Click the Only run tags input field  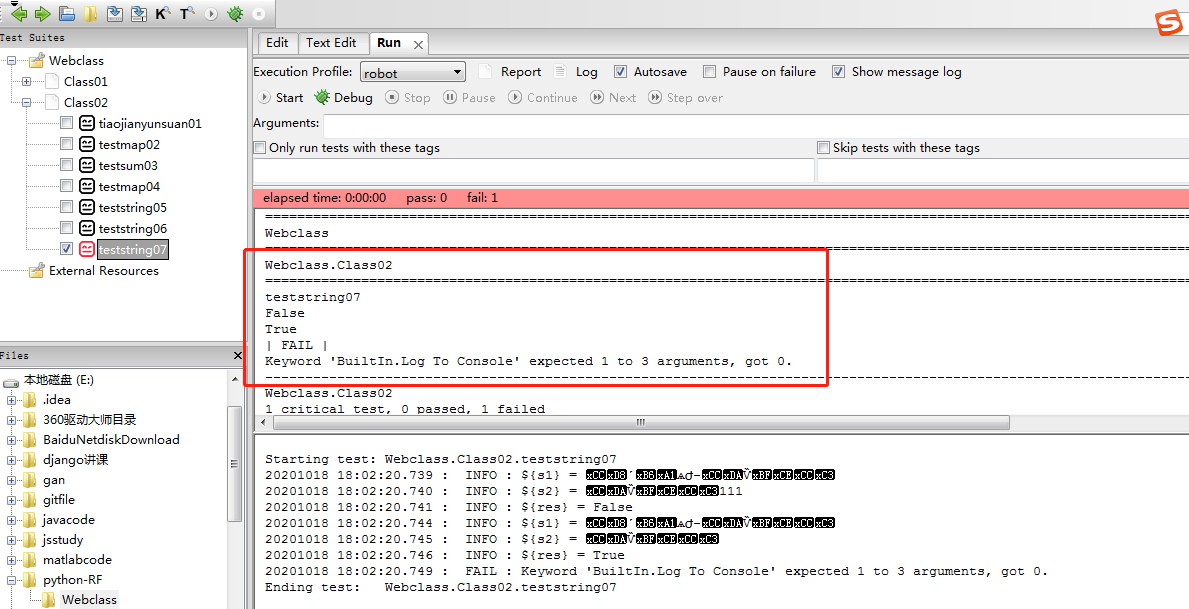(x=534, y=171)
